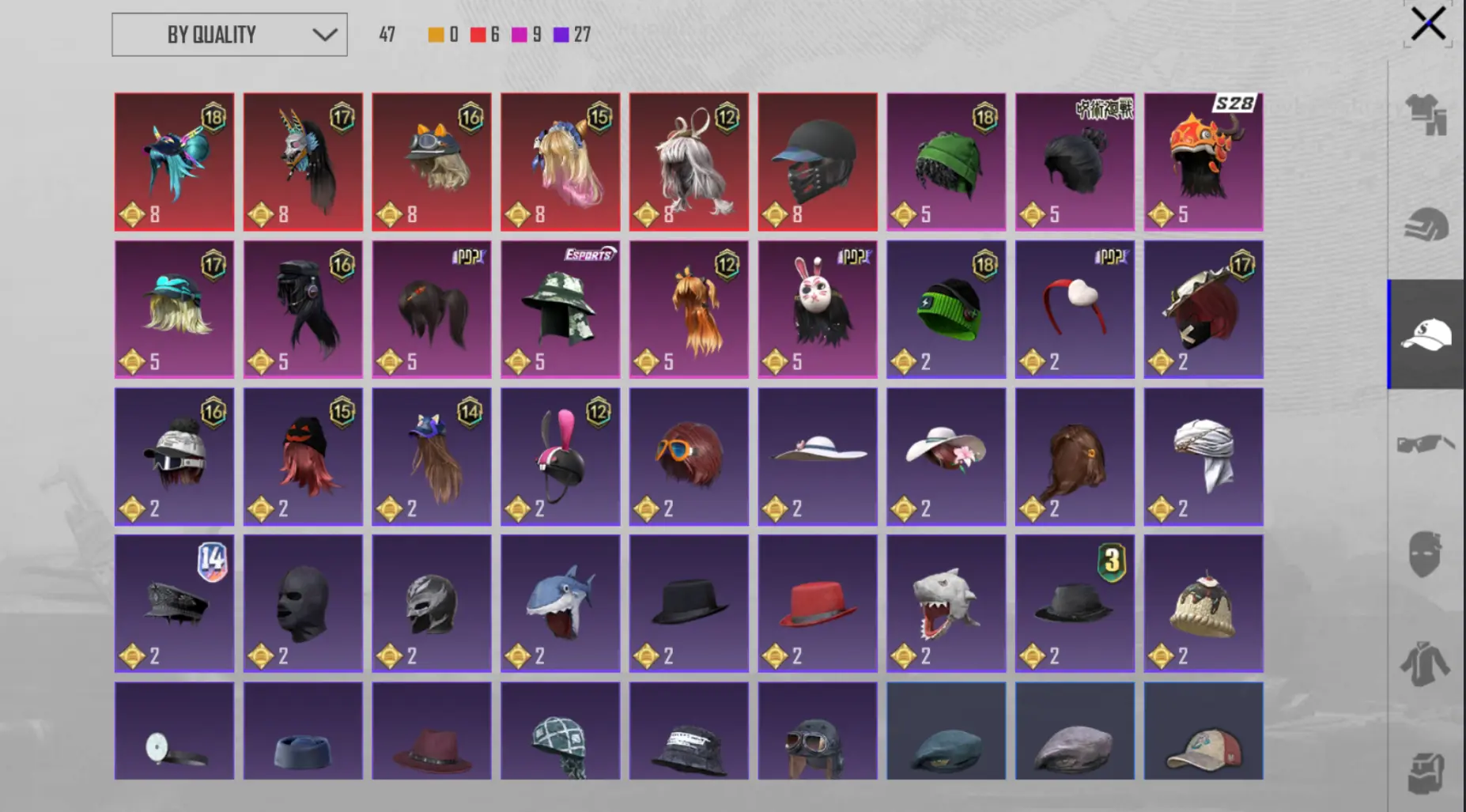1466x812 pixels.
Task: Select the helmet category icon
Action: click(1426, 225)
